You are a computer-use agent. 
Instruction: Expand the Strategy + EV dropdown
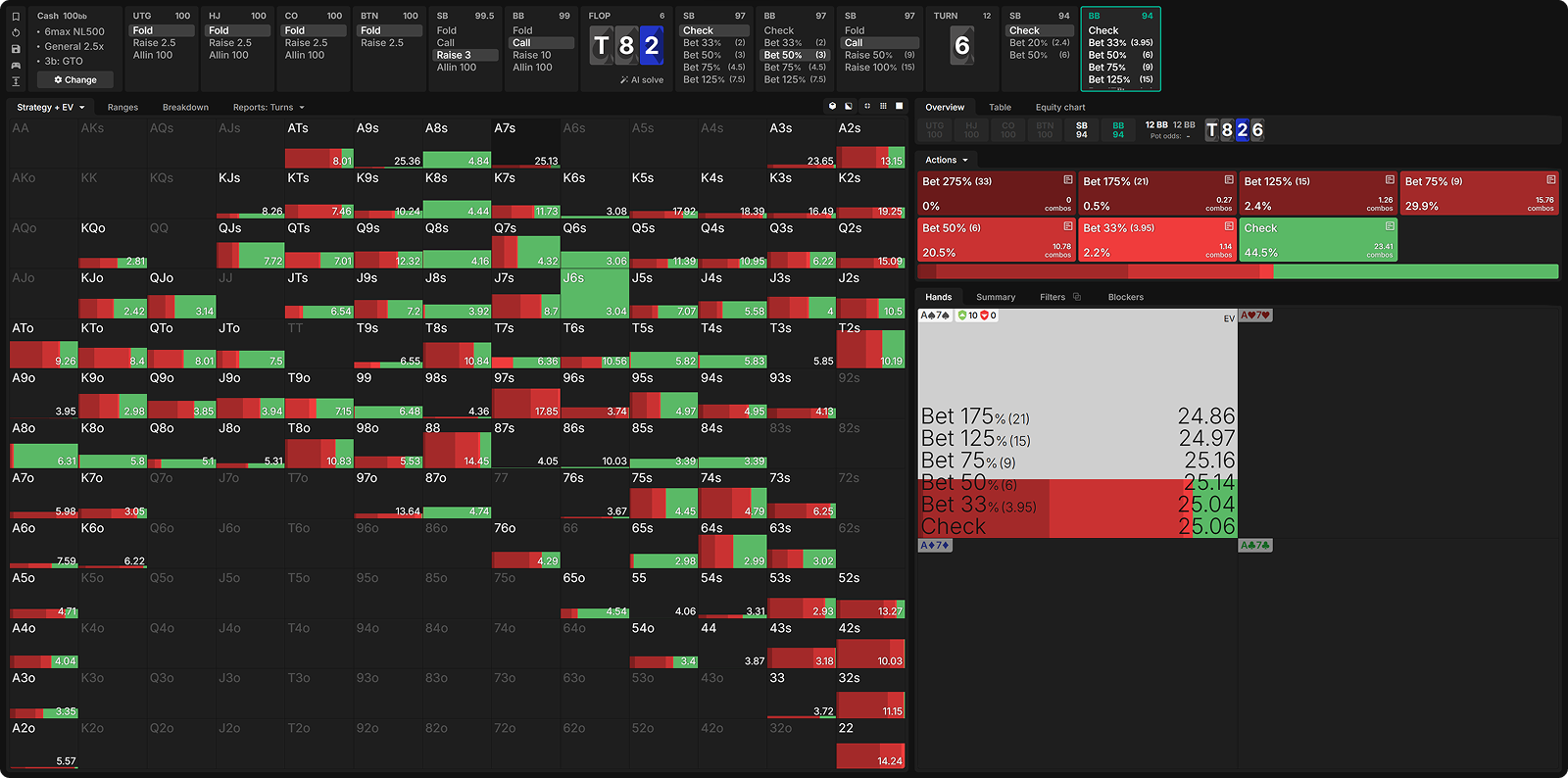point(51,108)
